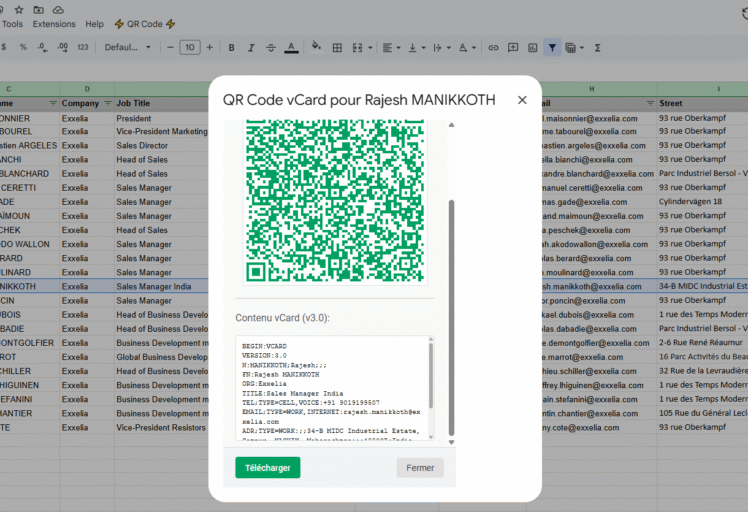The height and width of the screenshot is (512, 748).
Task: Select column D header
Action: coord(87,89)
